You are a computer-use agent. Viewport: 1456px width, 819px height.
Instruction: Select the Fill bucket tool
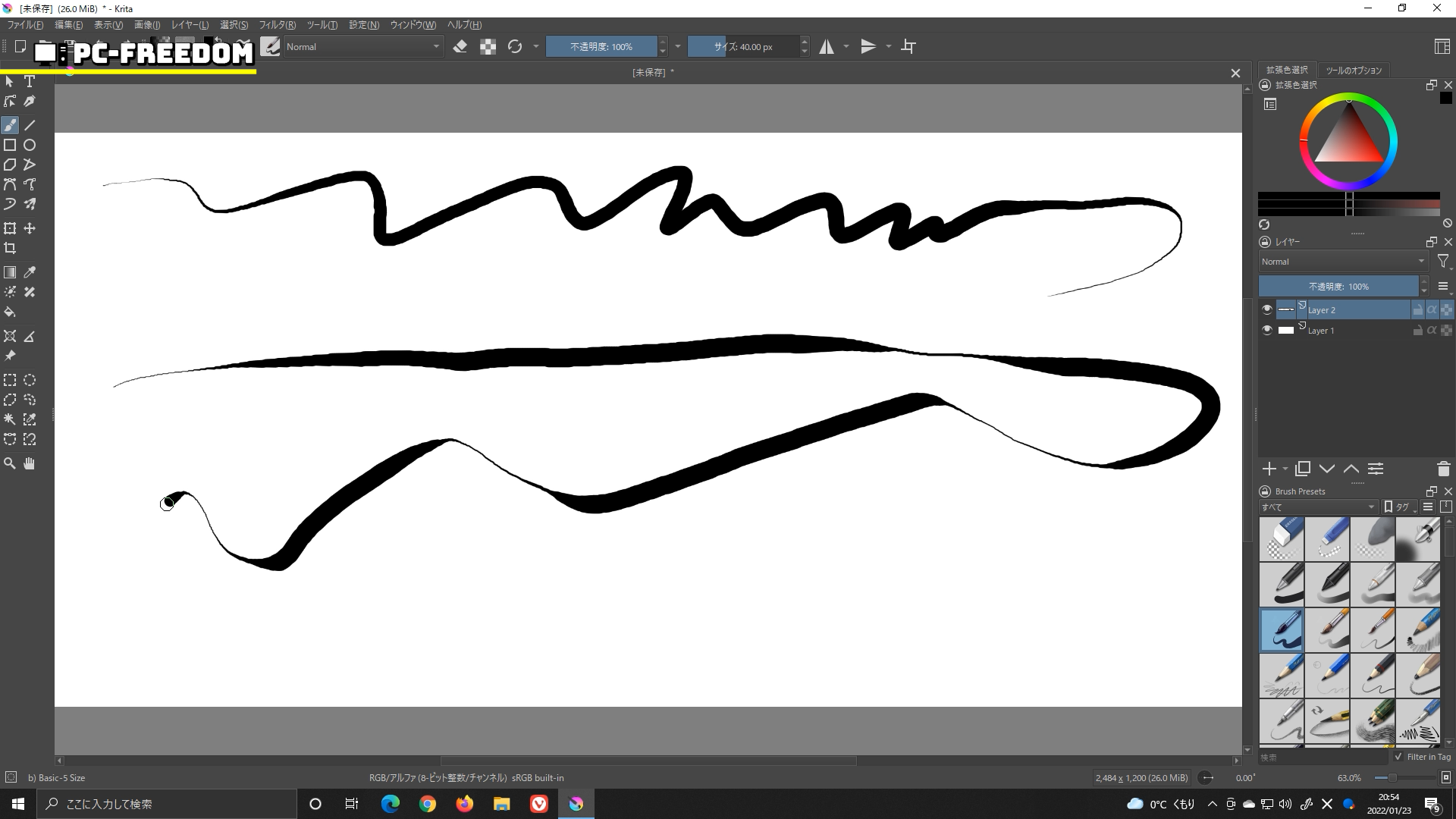(10, 312)
